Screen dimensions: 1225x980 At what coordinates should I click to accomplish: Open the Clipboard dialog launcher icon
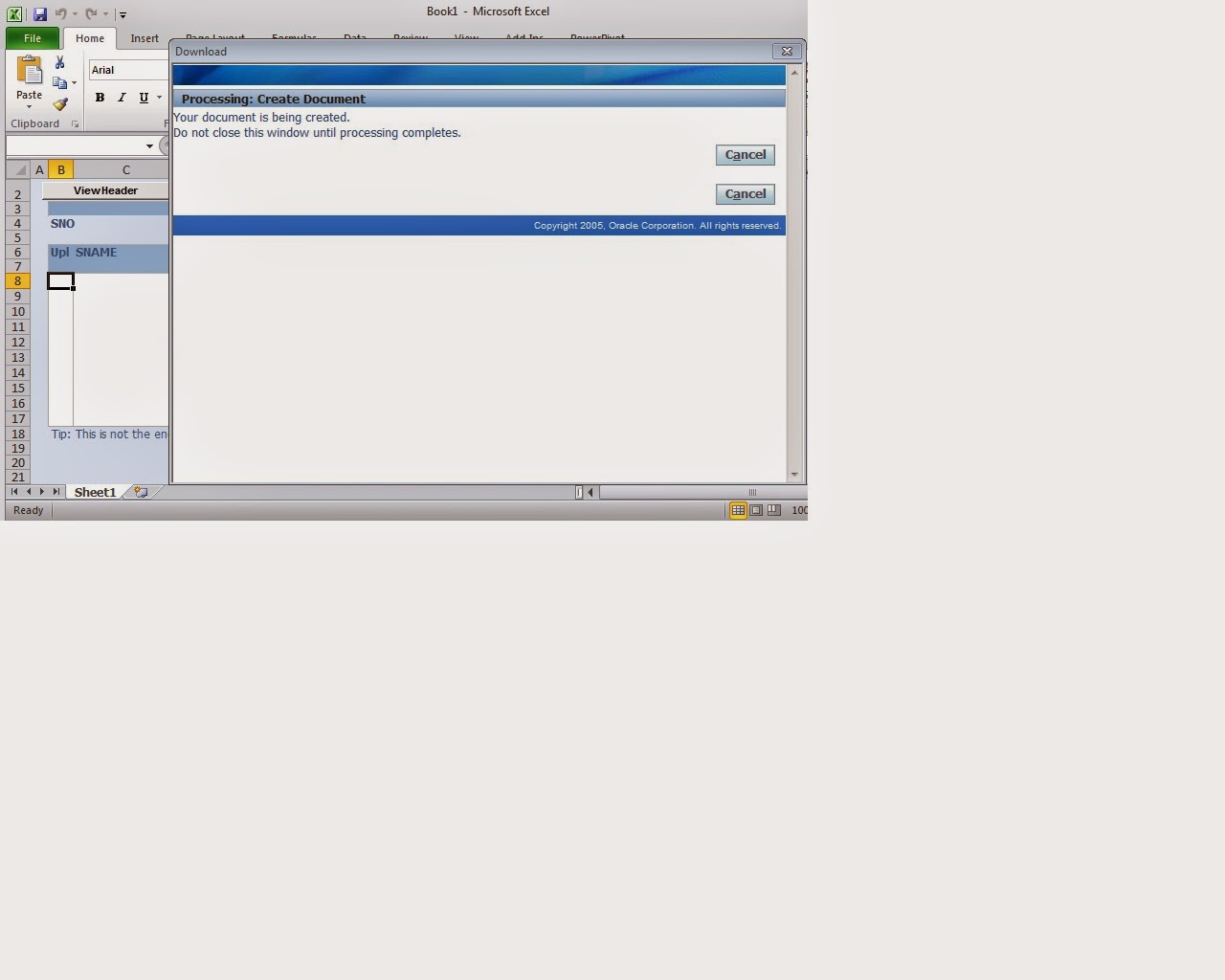pyautogui.click(x=75, y=123)
